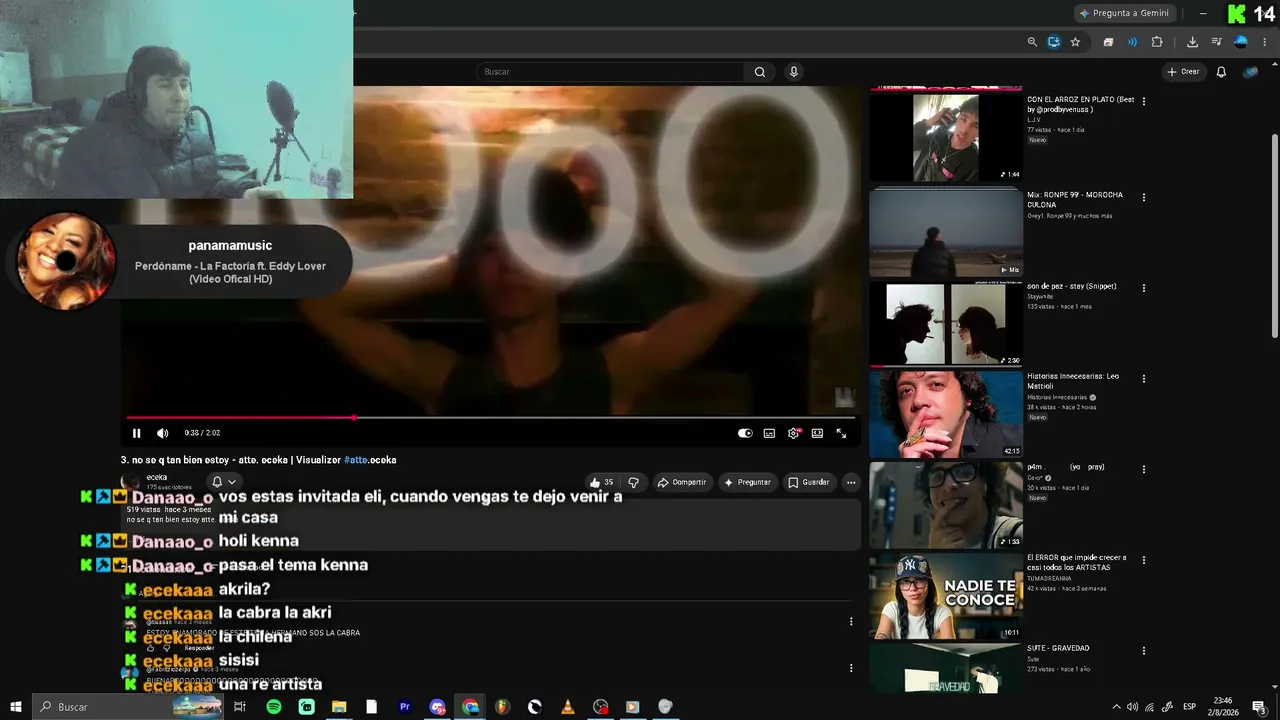Open VLC media player from the taskbar
Viewport: 1280px width, 720px height.
(x=567, y=707)
